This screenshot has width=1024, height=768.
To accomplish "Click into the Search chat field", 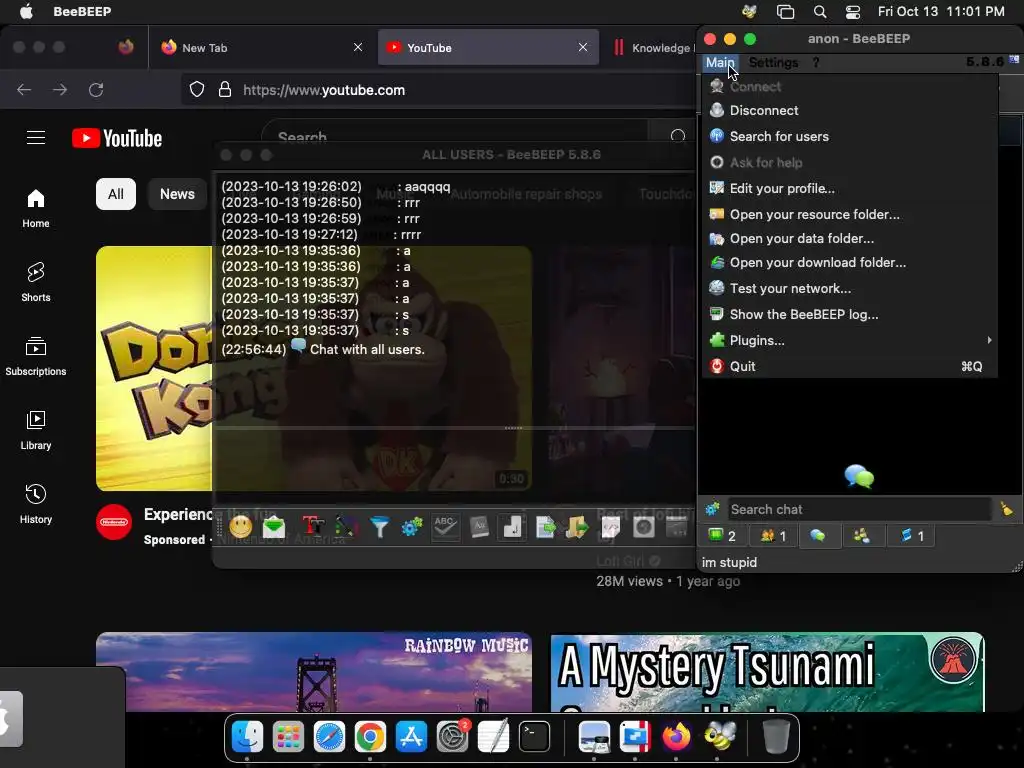I will (859, 509).
